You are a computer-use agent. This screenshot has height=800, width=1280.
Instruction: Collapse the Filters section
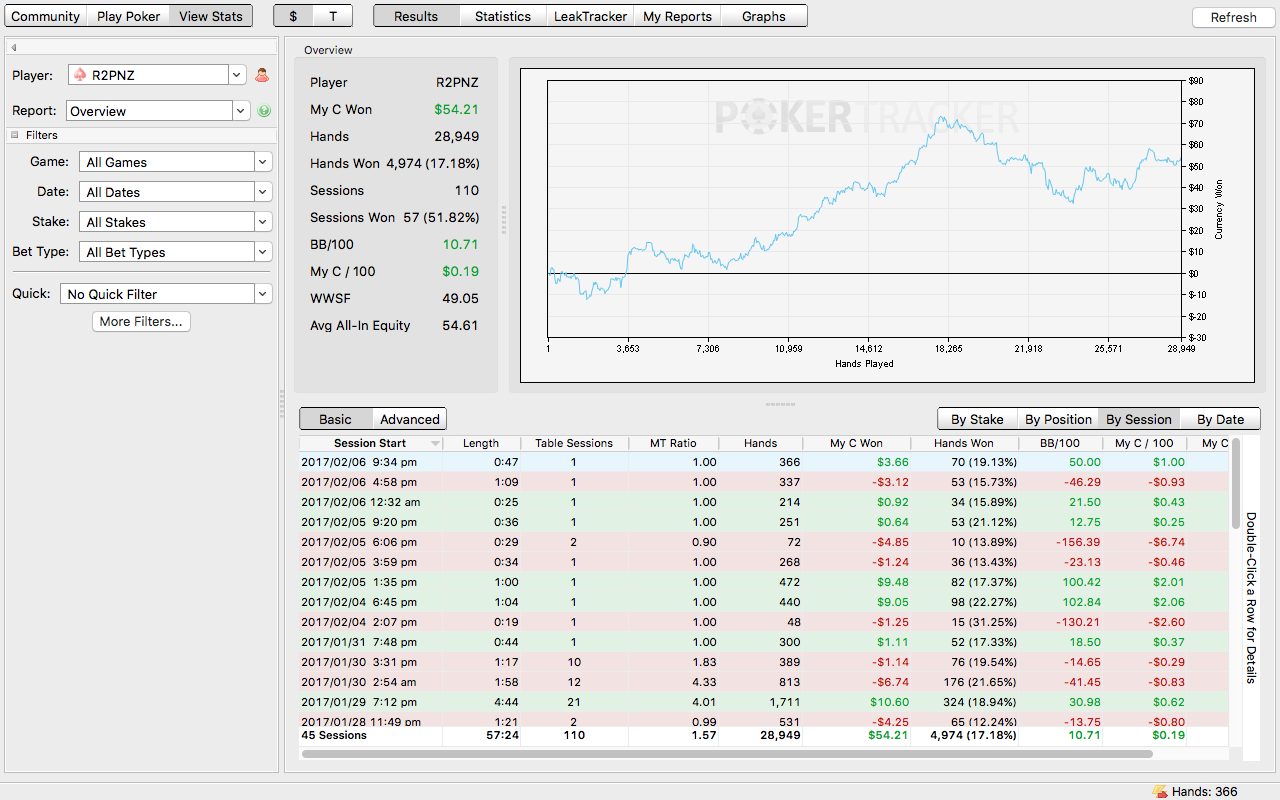(x=15, y=135)
